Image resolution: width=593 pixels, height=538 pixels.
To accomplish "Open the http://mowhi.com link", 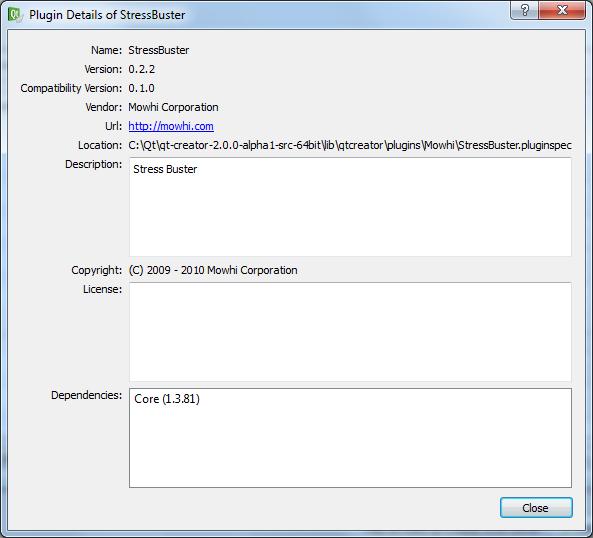I will (171, 126).
